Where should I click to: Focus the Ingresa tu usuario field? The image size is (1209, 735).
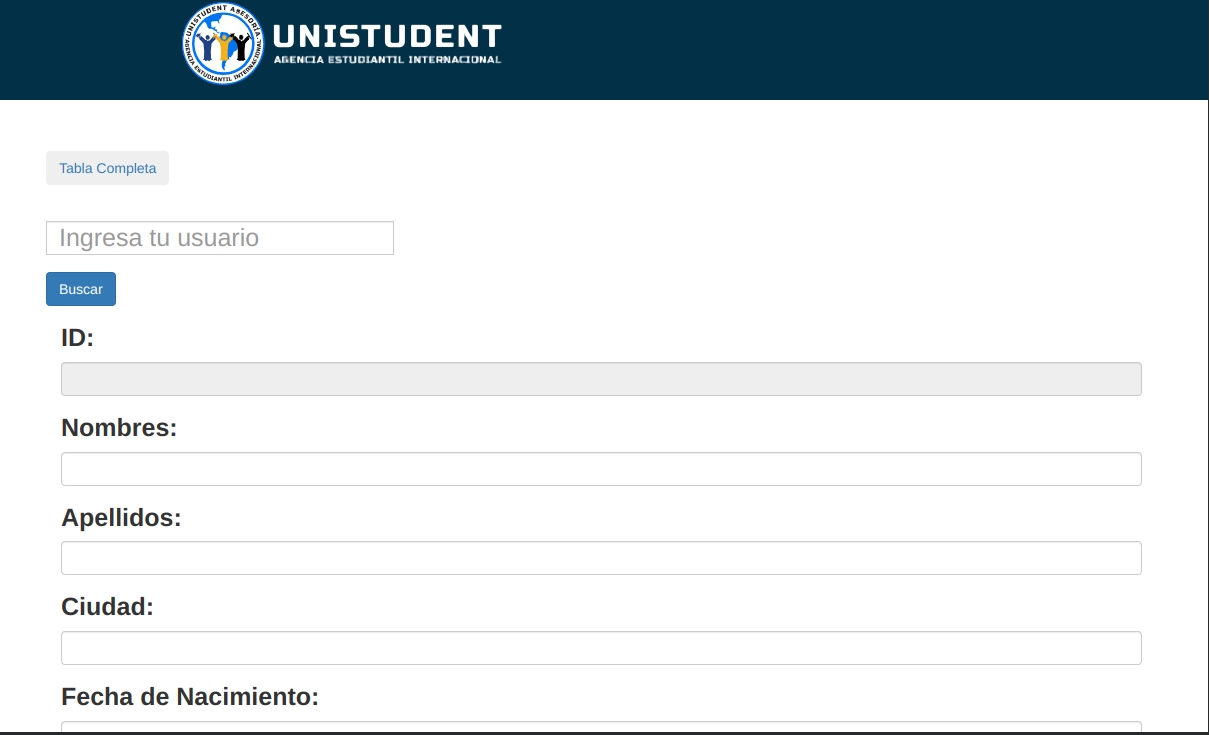[x=220, y=238]
